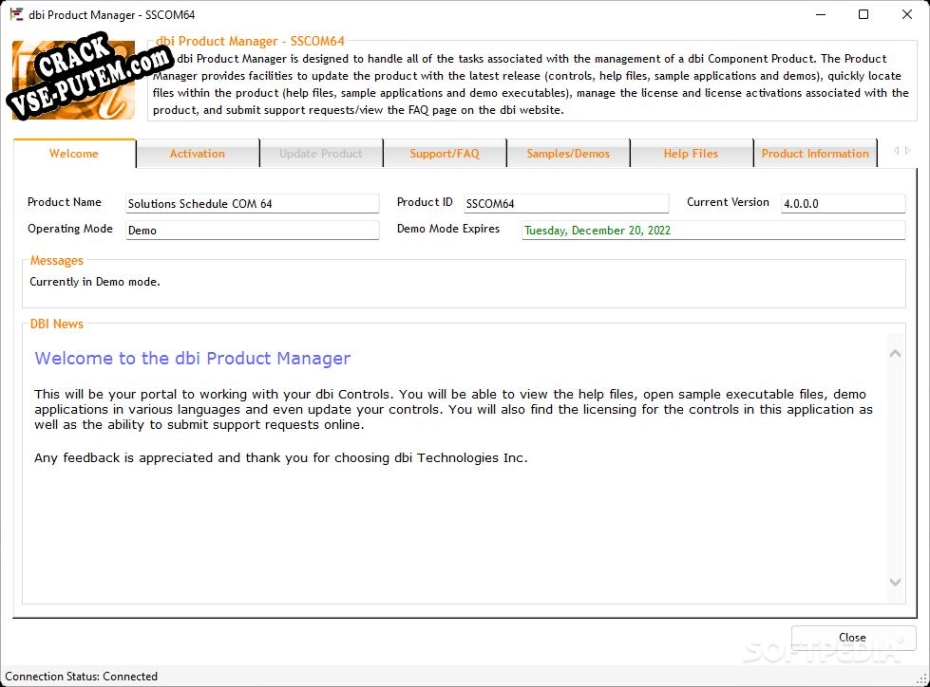Click the Close button
Image resolution: width=930 pixels, height=687 pixels.
click(x=853, y=638)
